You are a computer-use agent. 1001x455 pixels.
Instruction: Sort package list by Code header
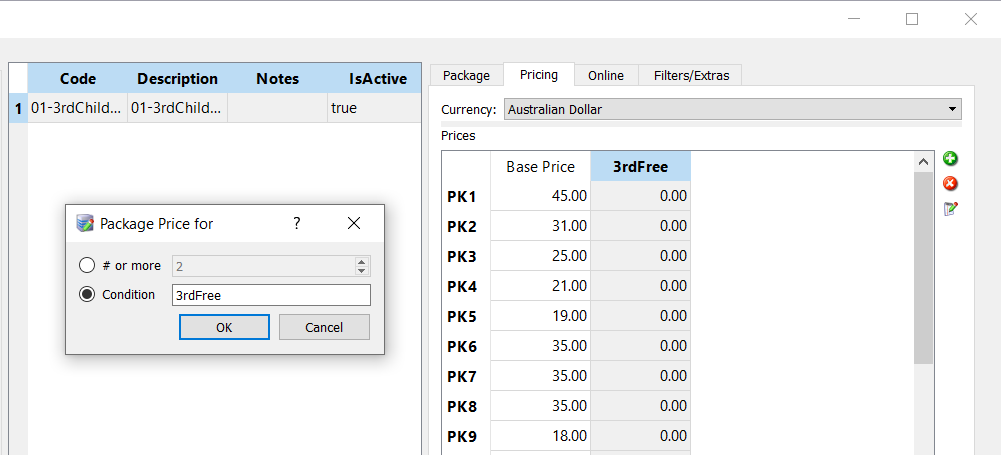(78, 78)
